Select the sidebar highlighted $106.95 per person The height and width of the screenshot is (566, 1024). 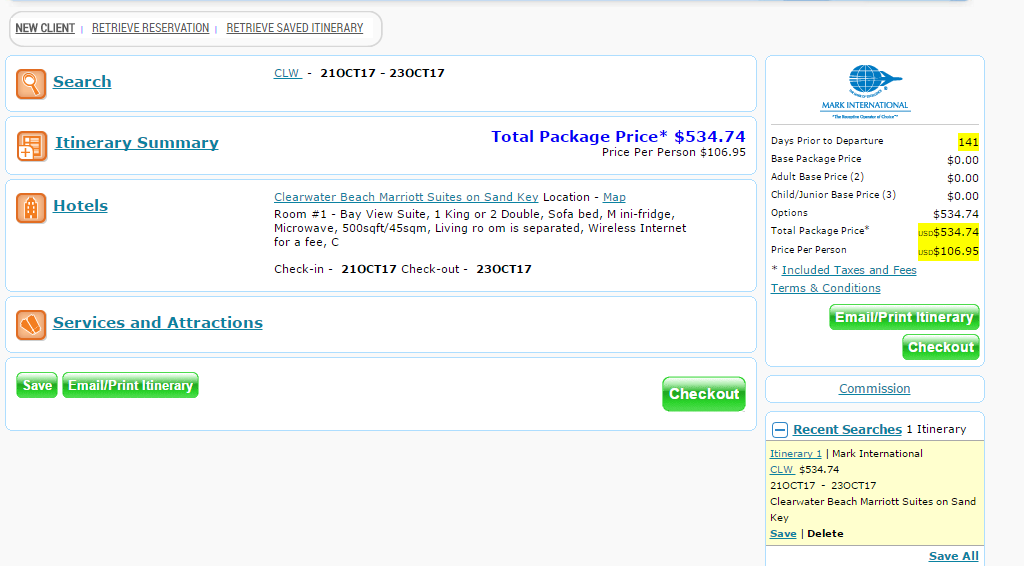click(x=948, y=251)
